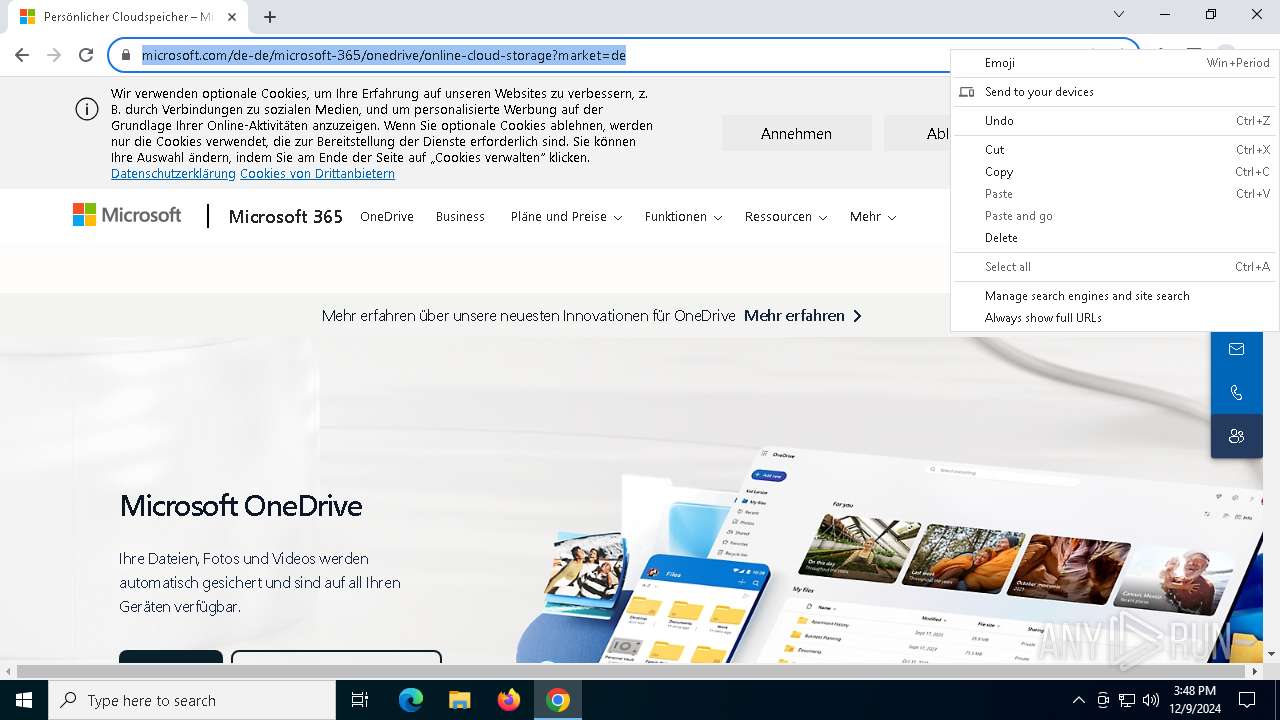Expand the Pläne und Preise menu

pos(566,216)
